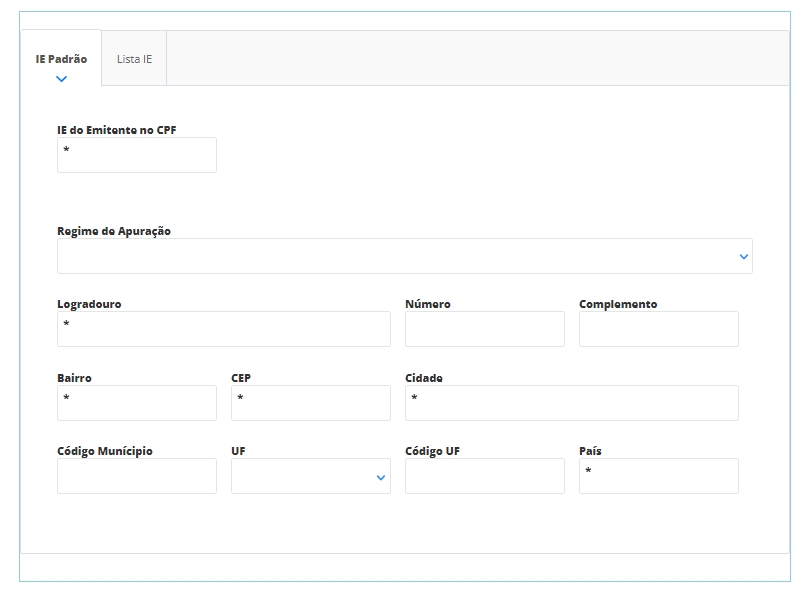Viewport: 811px width, 599px height.
Task: Select the Número input field
Action: tap(484, 329)
